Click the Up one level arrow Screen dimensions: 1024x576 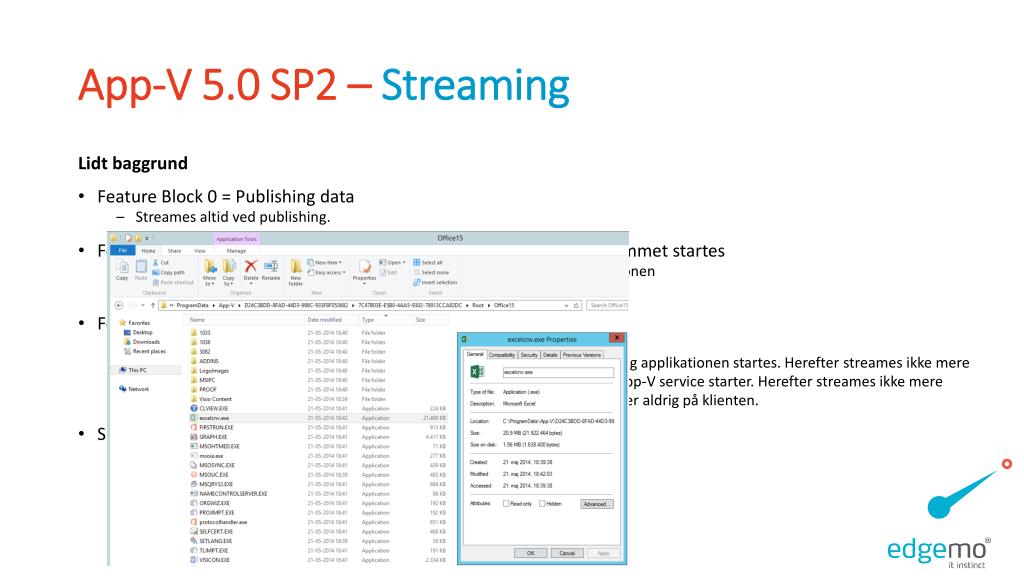[x=153, y=305]
